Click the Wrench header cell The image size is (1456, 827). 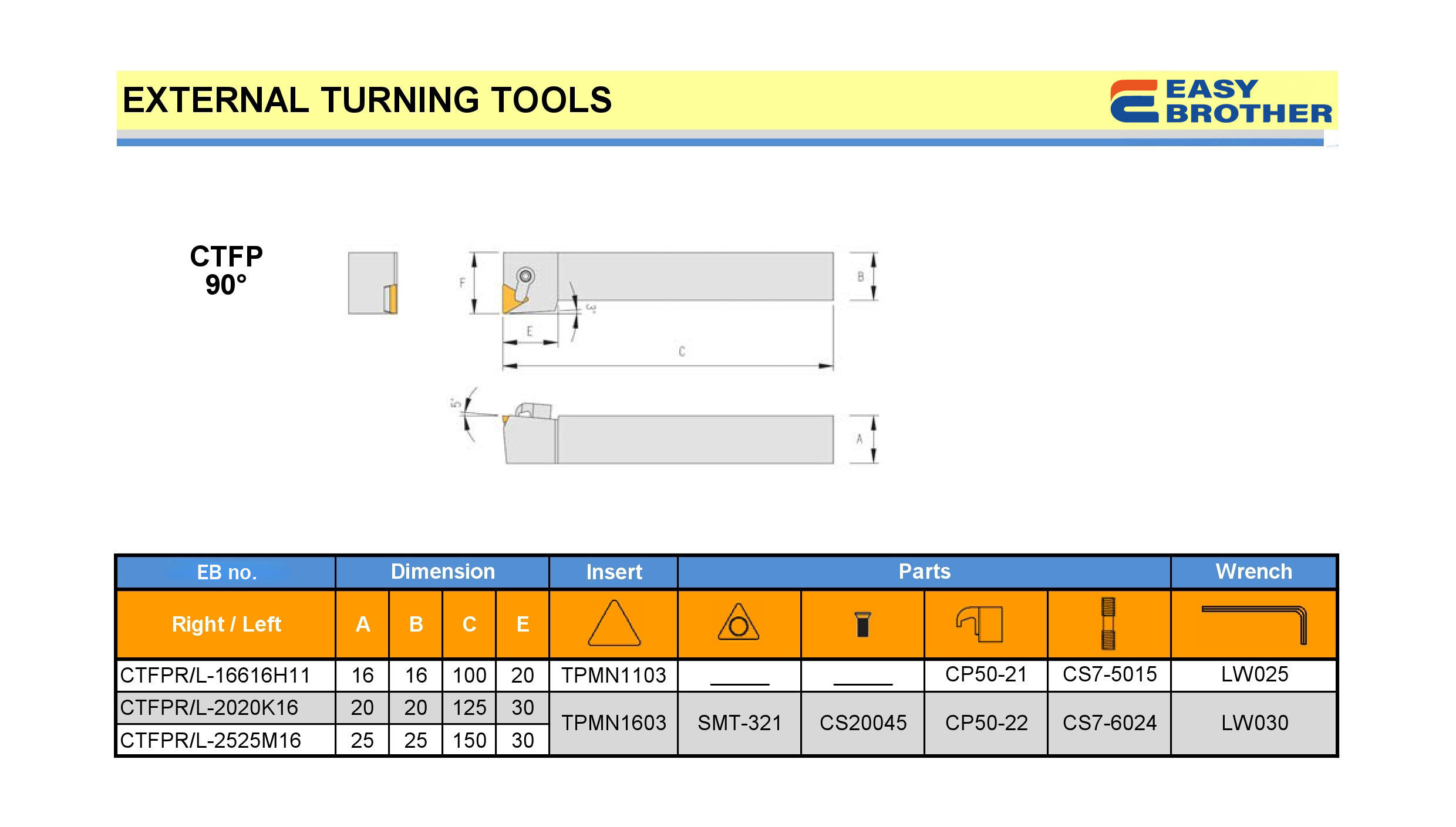(x=1253, y=572)
